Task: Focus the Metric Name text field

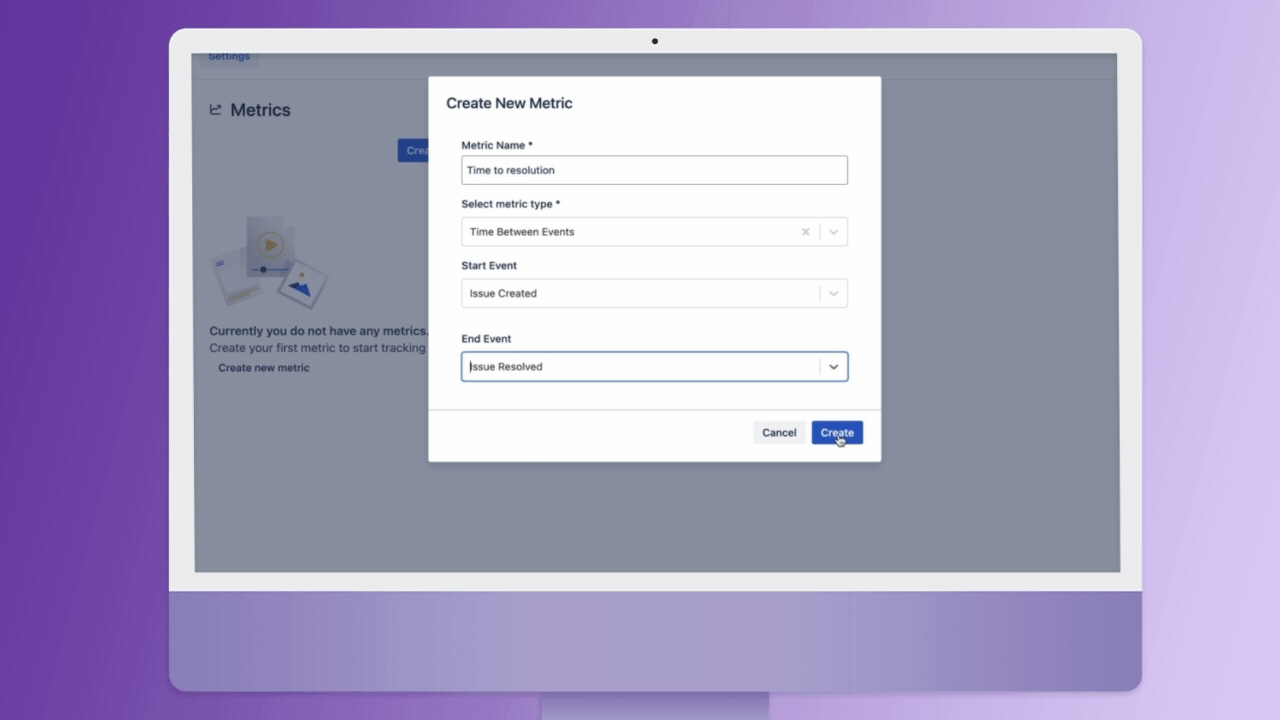Action: click(654, 170)
